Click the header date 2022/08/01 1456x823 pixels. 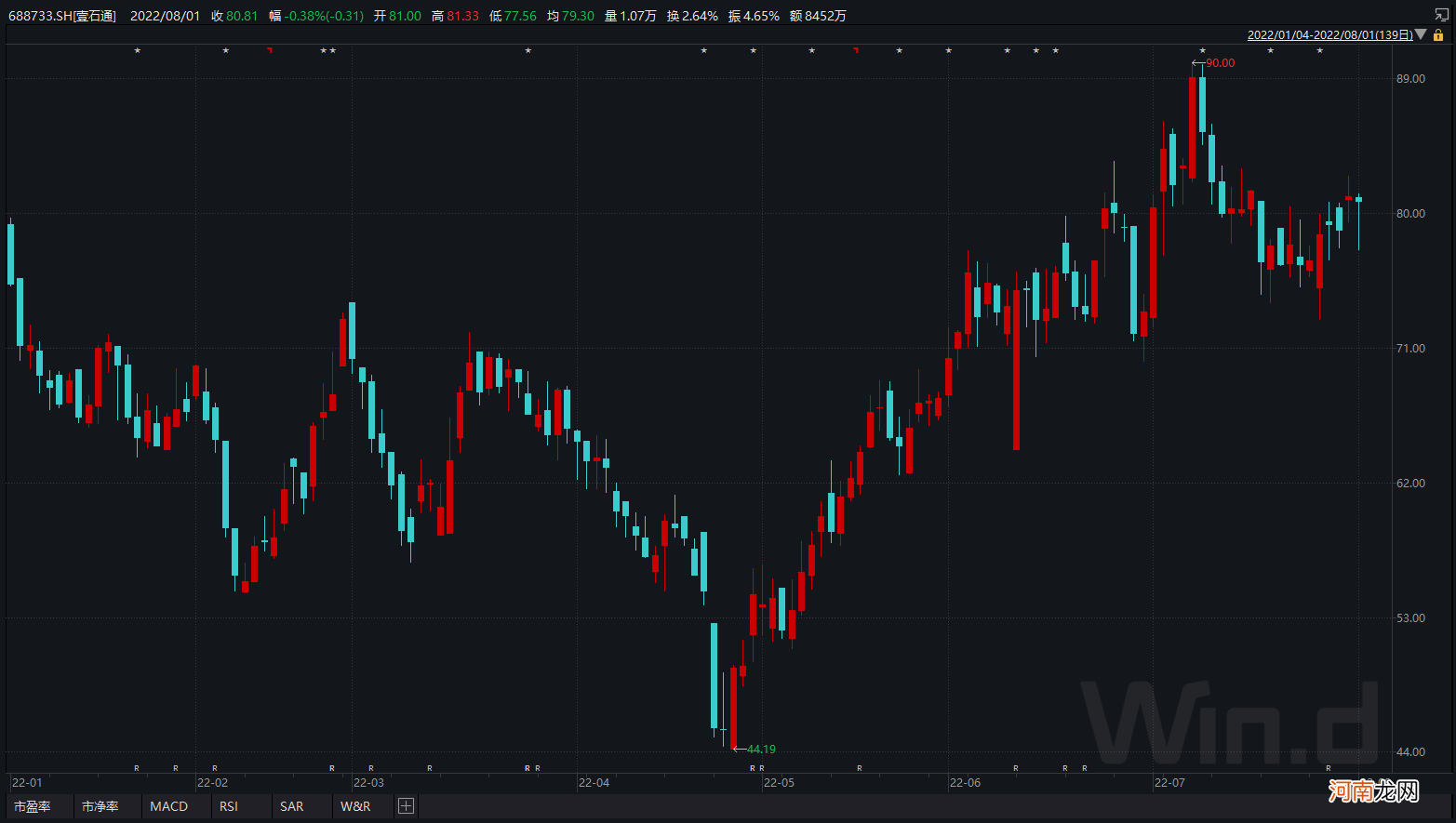coord(165,16)
